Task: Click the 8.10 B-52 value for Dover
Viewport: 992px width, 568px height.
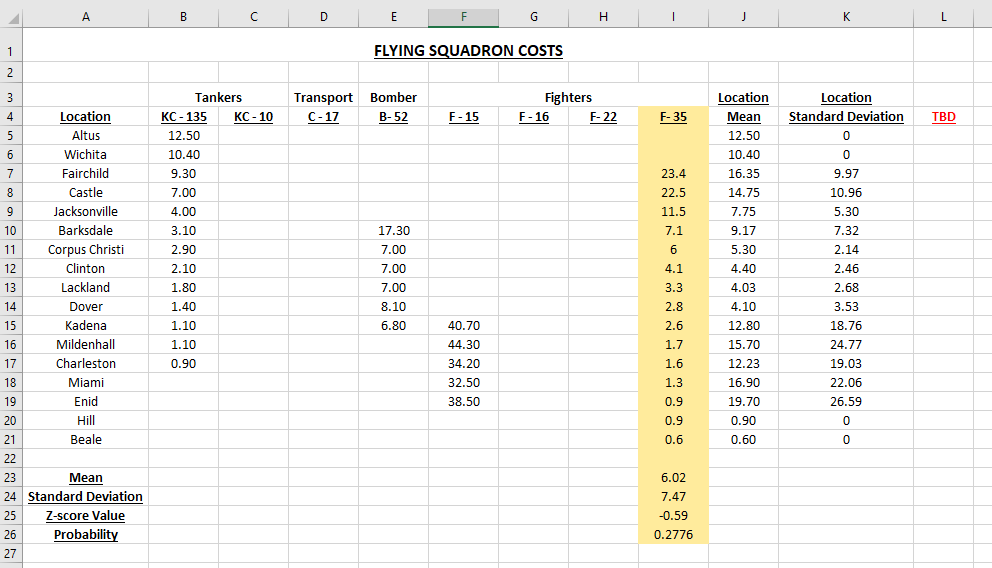Action: [394, 306]
